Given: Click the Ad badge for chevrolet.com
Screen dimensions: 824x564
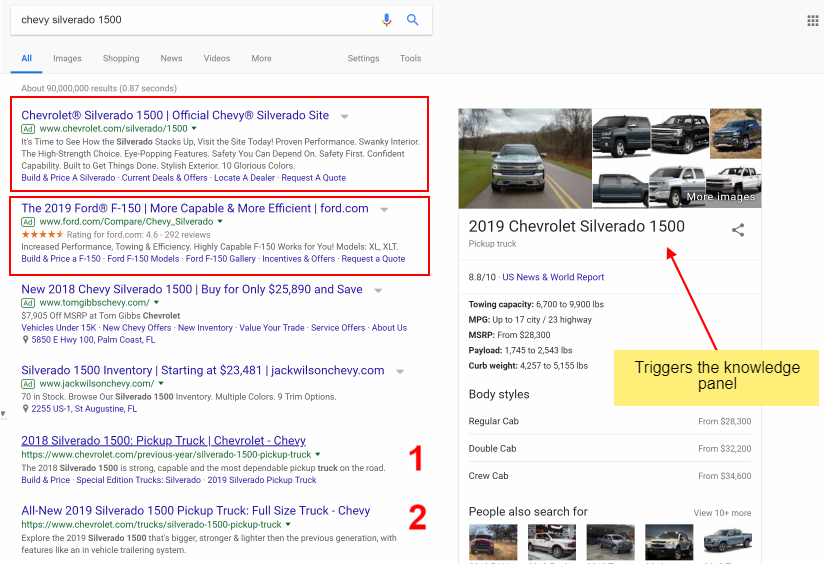Looking at the screenshot, I should pos(28,129).
